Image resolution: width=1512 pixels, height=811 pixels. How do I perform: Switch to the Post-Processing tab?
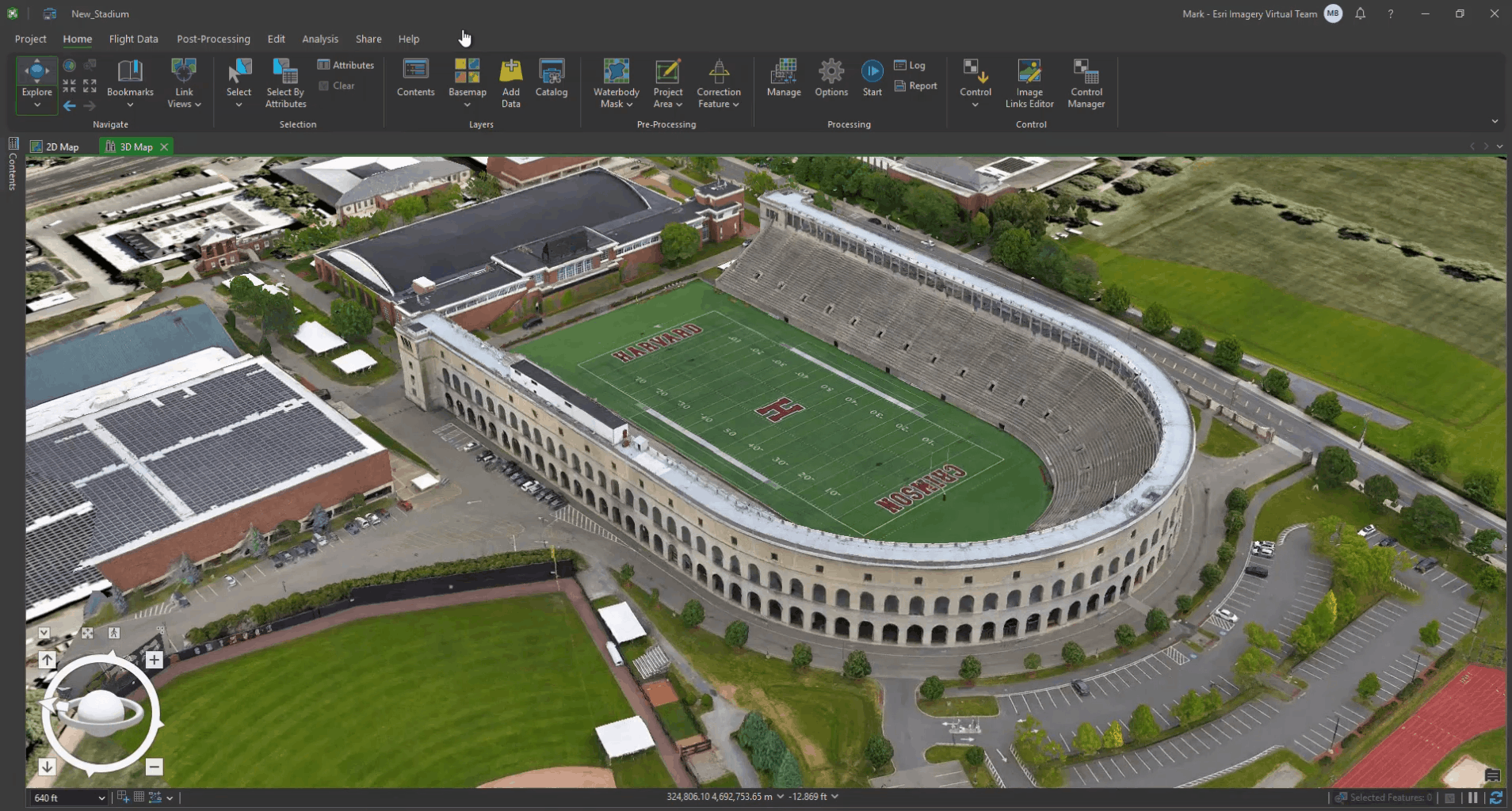(x=213, y=39)
